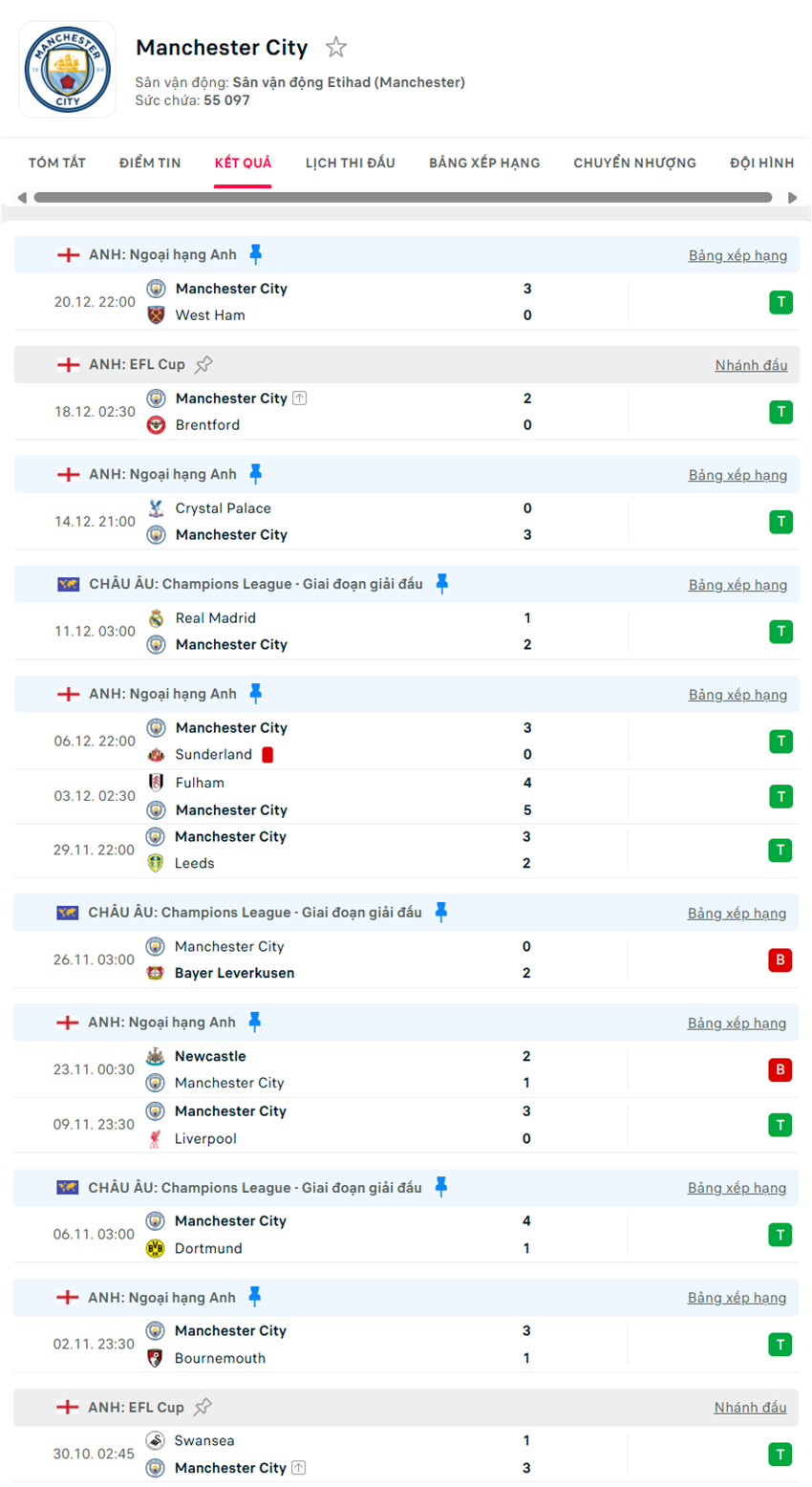Open the TÓM TẮT tab
The width and height of the screenshot is (812, 1487).
(57, 162)
